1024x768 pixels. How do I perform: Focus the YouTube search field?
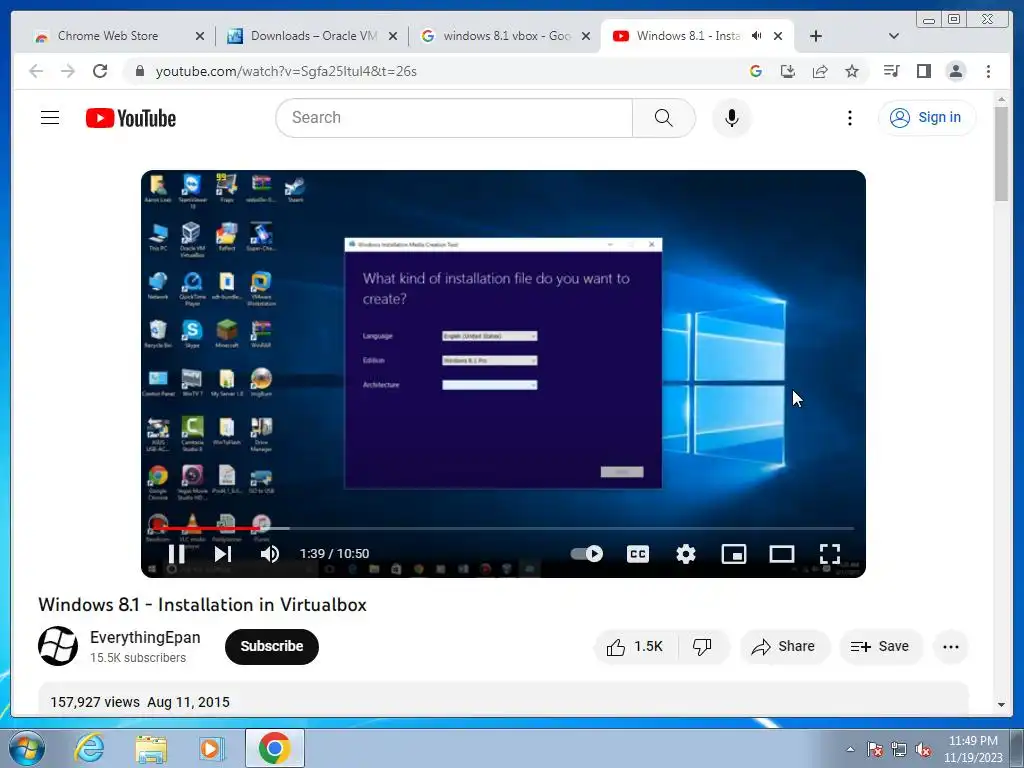click(455, 118)
